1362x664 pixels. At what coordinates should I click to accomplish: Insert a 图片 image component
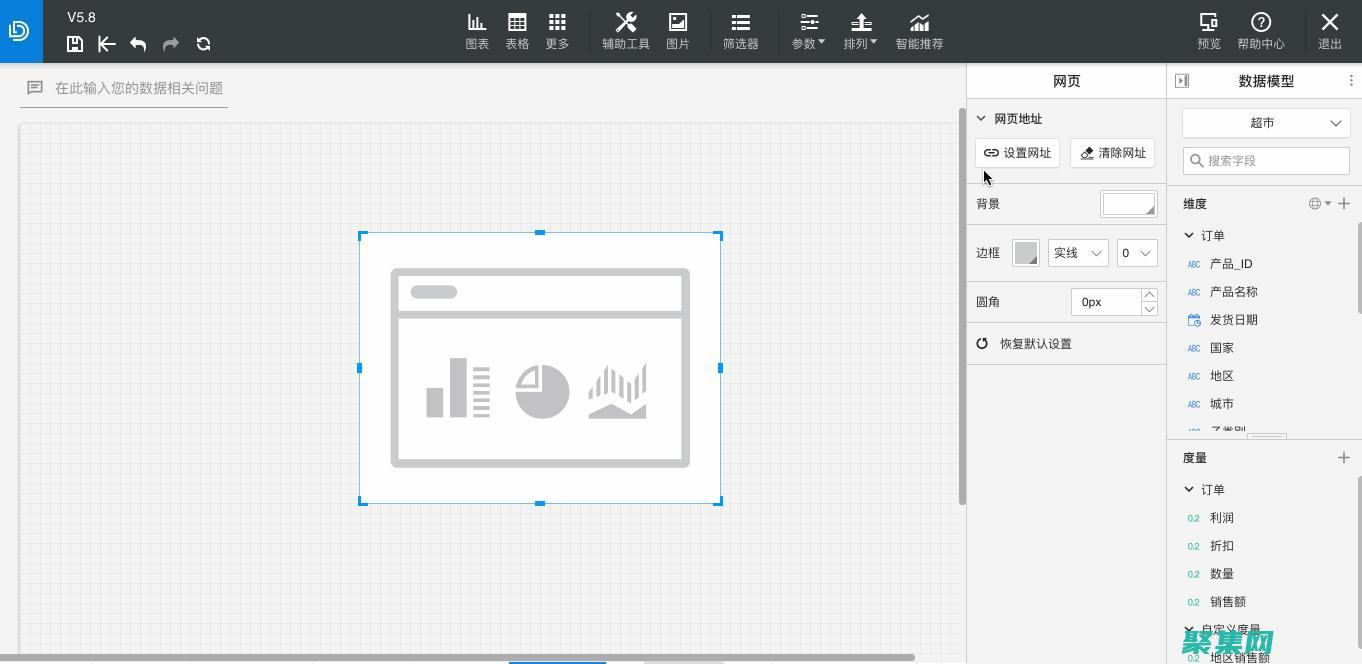click(677, 31)
